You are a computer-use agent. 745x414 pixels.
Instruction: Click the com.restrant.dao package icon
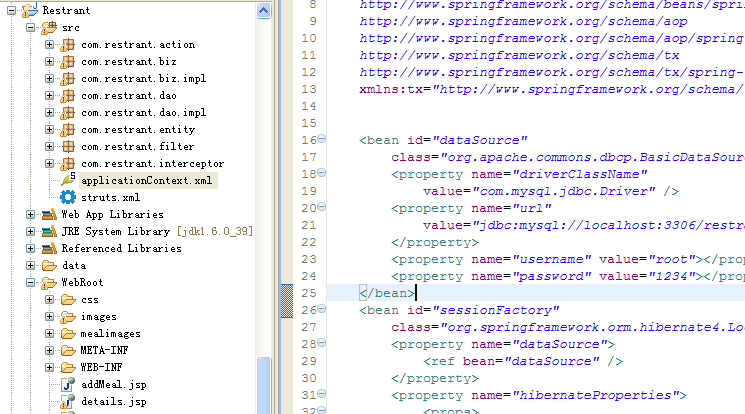coord(68,96)
